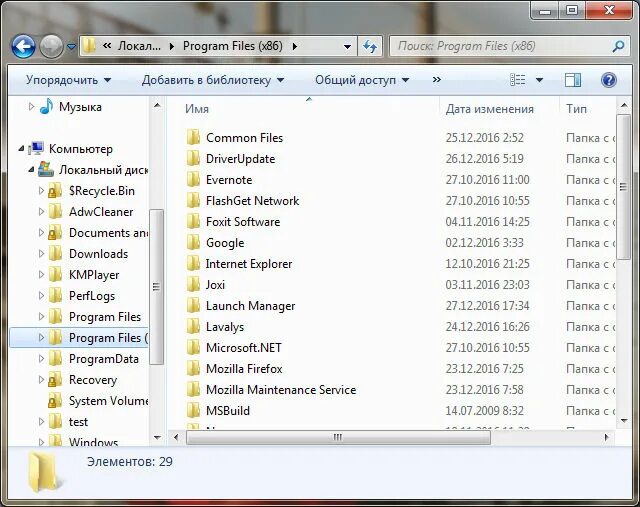Click the navigation pane scroll down arrow
This screenshot has width=640, height=507.
(157, 438)
